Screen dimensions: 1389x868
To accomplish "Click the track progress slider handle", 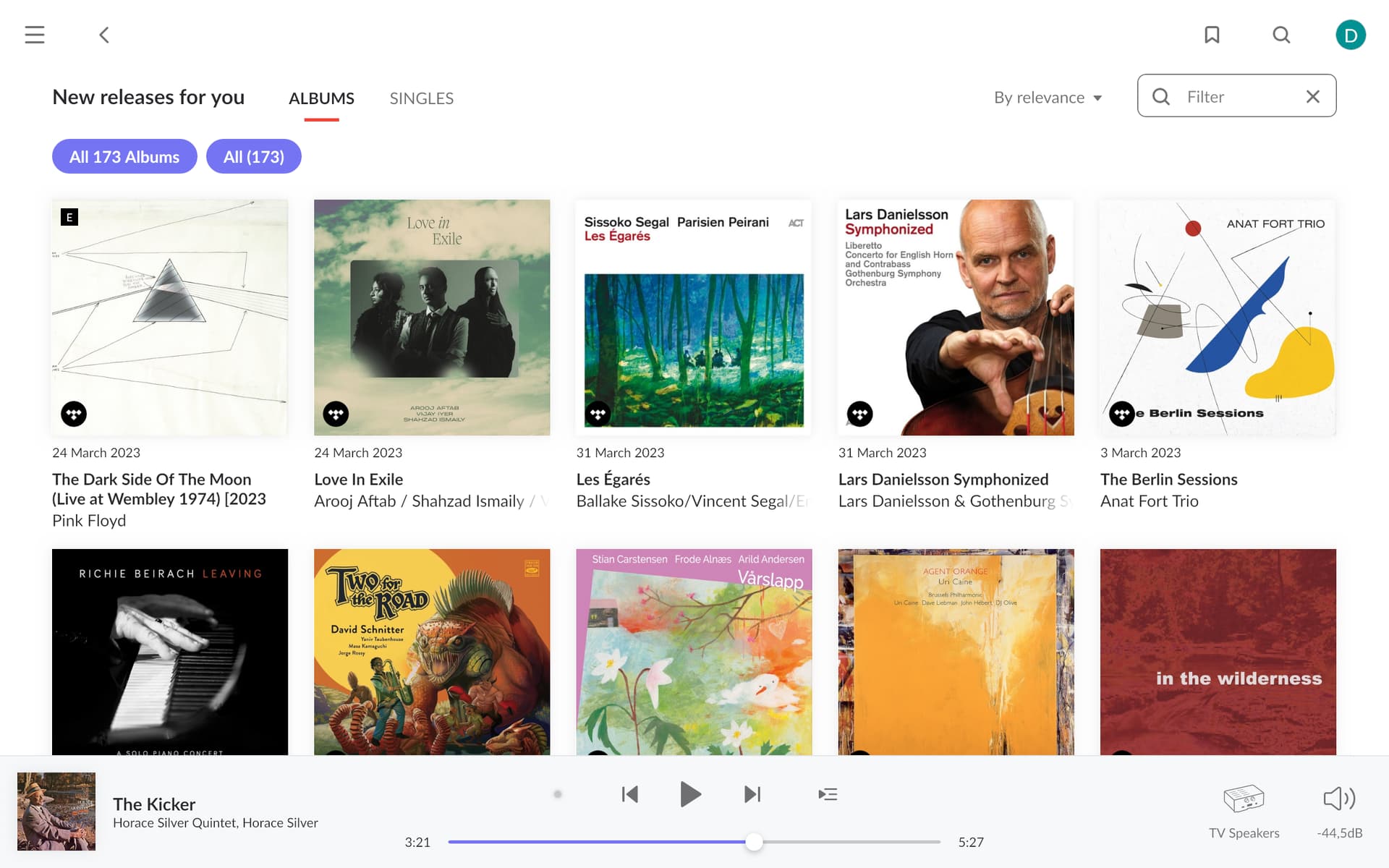I will click(754, 842).
